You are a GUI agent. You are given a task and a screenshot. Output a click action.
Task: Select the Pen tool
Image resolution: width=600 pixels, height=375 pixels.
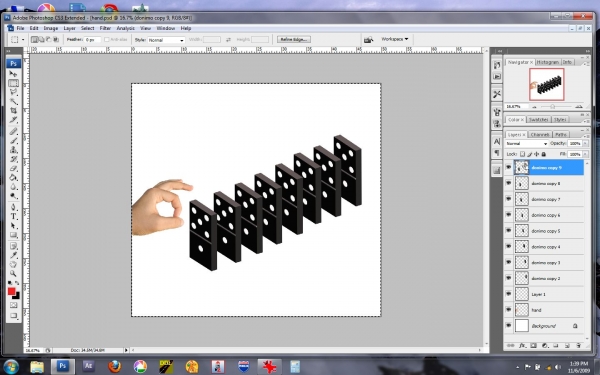(13, 207)
